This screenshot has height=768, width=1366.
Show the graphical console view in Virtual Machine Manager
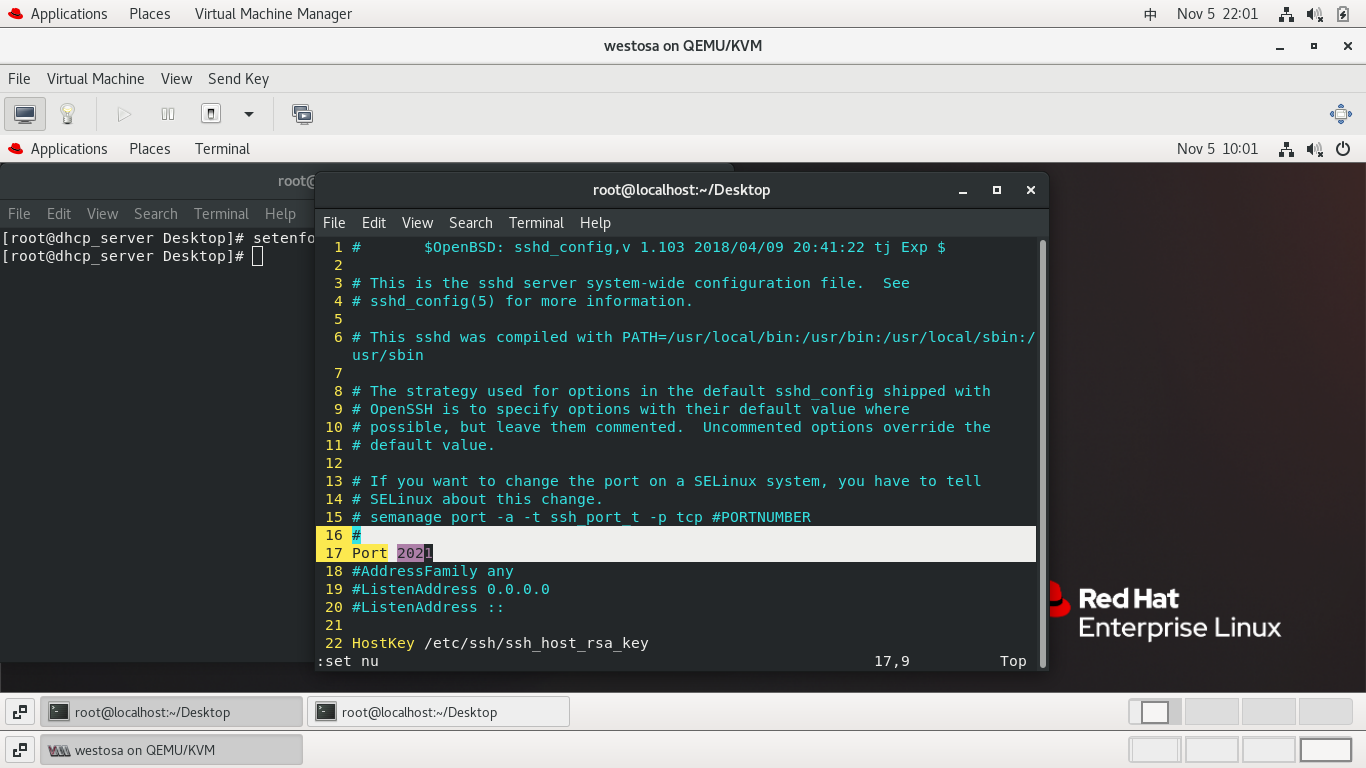[x=25, y=114]
